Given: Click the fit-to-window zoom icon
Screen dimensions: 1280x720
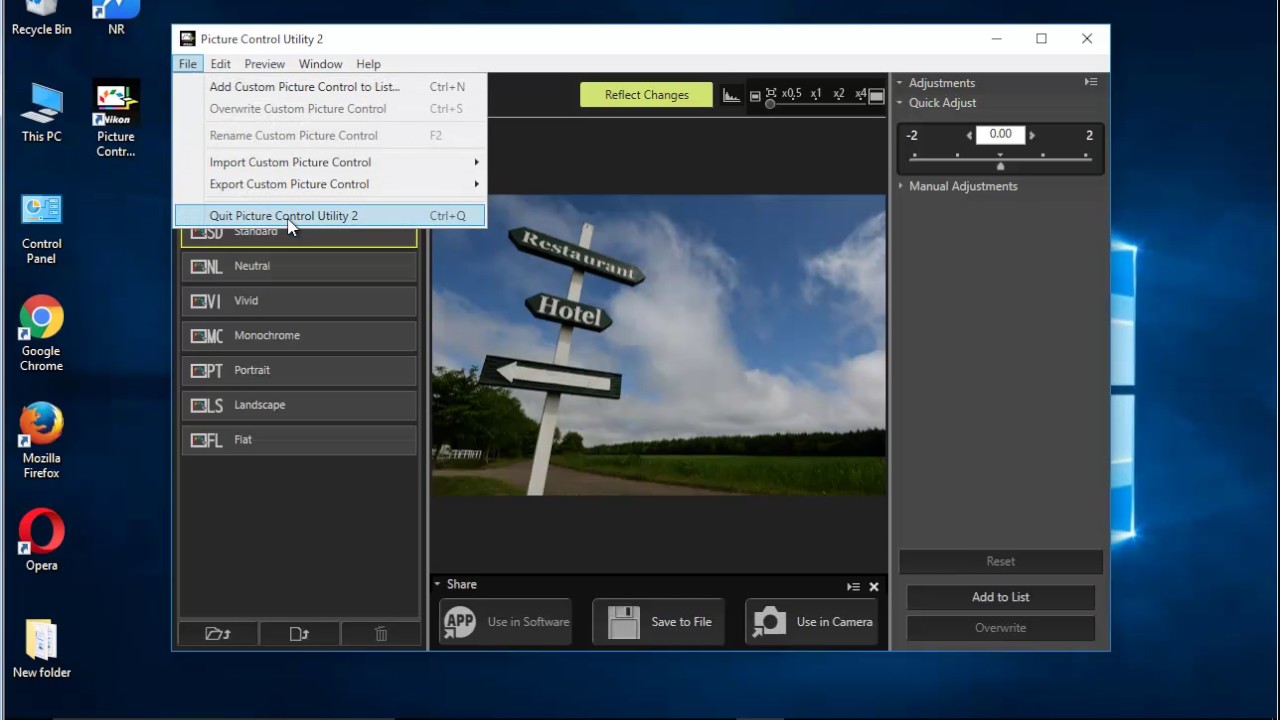Looking at the screenshot, I should (x=771, y=92).
